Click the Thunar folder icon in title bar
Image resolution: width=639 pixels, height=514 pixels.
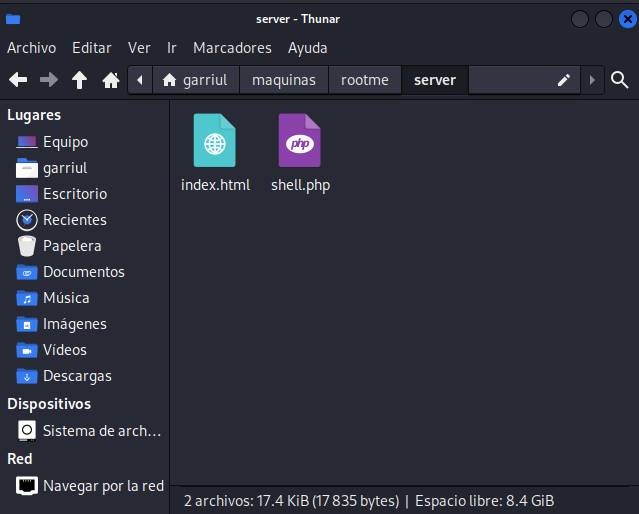coord(13,19)
